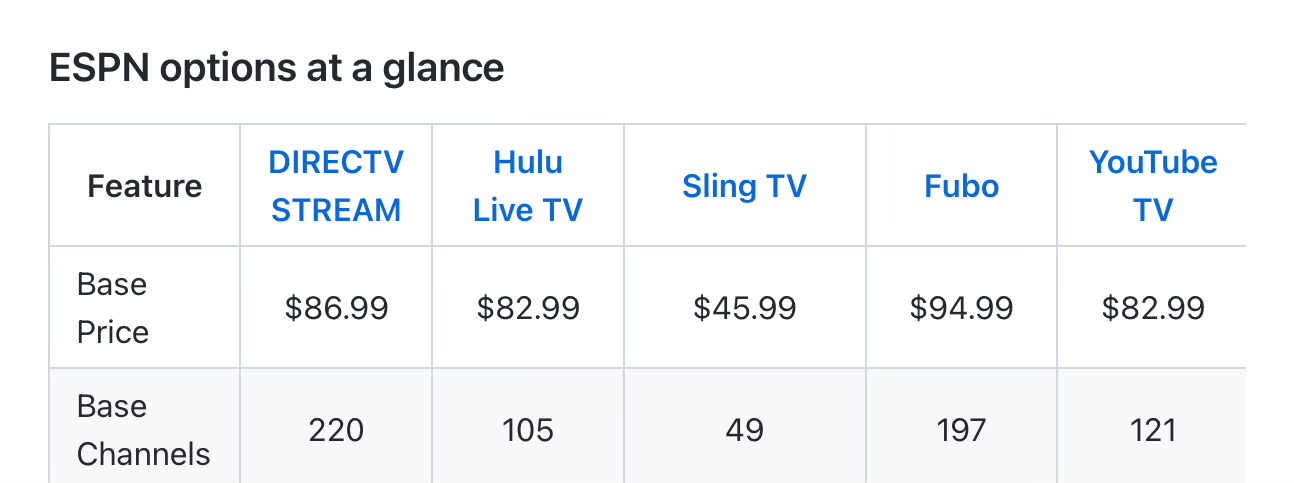Click the Base Channels row label

tap(143, 430)
